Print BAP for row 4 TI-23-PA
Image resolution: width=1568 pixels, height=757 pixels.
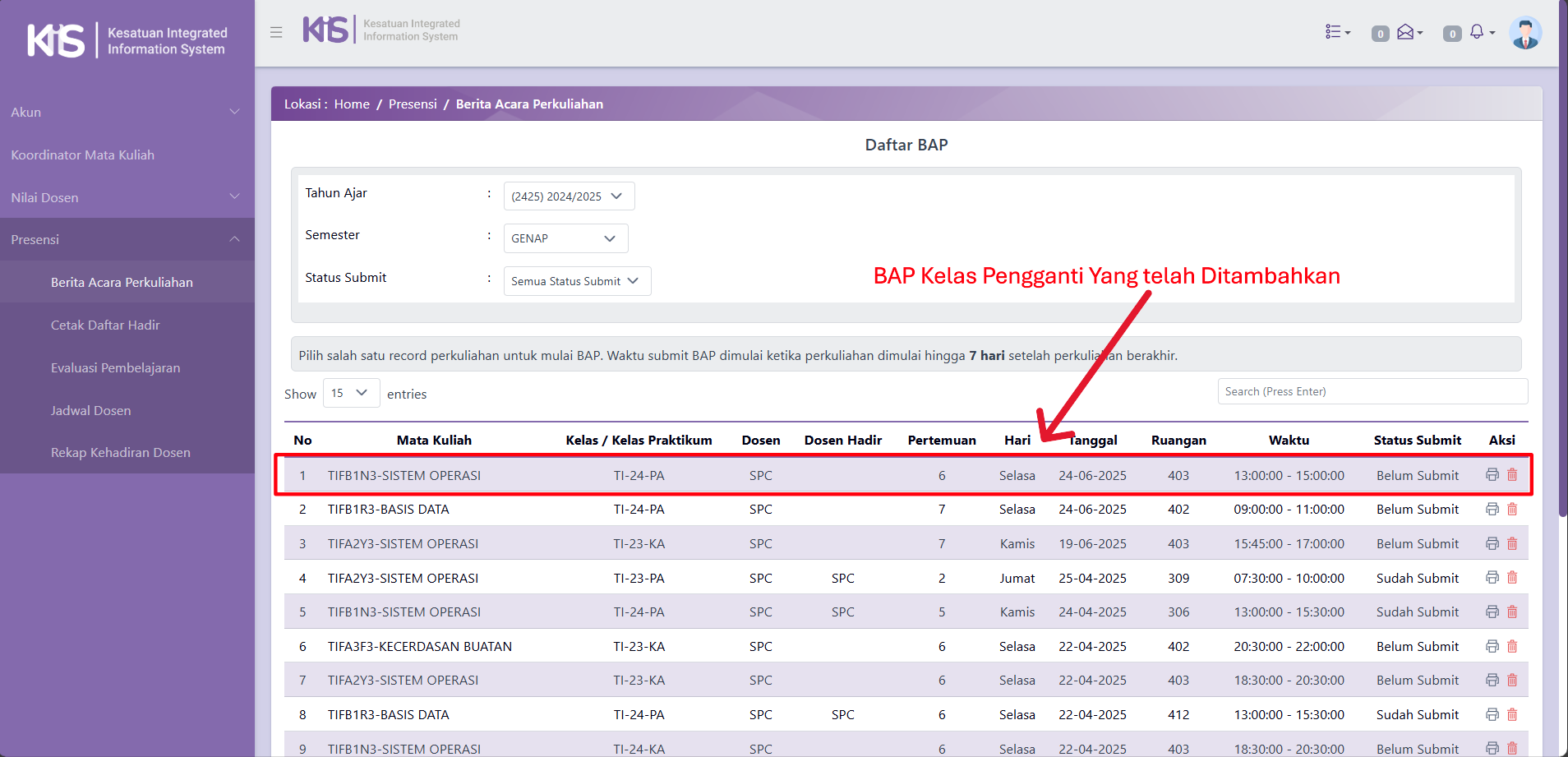click(x=1492, y=578)
